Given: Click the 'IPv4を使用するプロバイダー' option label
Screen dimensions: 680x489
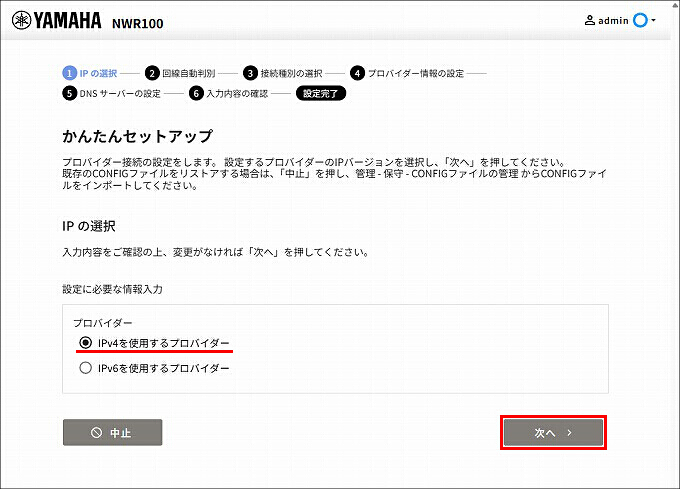Looking at the screenshot, I should [163, 343].
